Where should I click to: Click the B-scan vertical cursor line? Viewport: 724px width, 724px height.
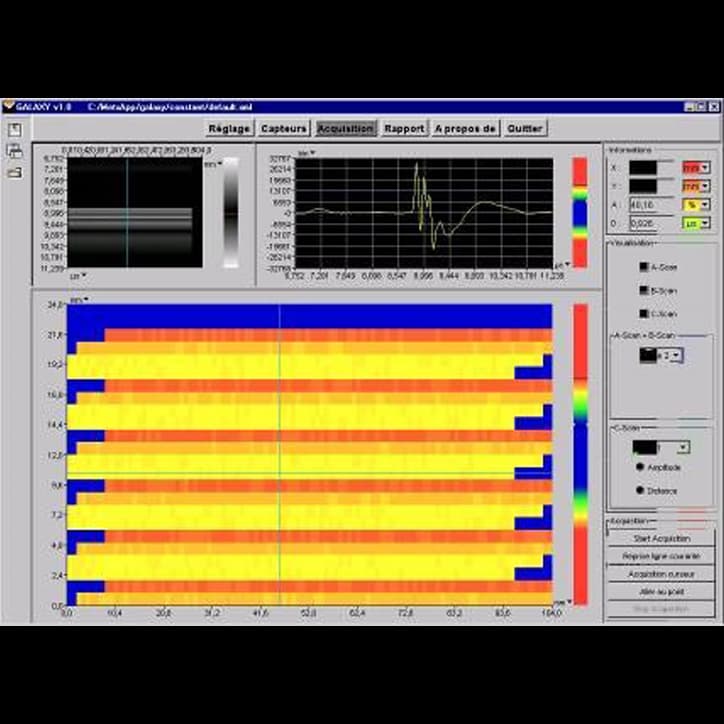[x=127, y=212]
